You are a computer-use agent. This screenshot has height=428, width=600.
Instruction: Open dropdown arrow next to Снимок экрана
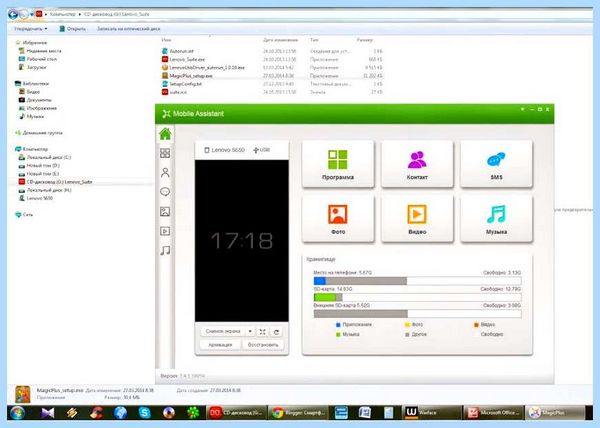tap(250, 332)
